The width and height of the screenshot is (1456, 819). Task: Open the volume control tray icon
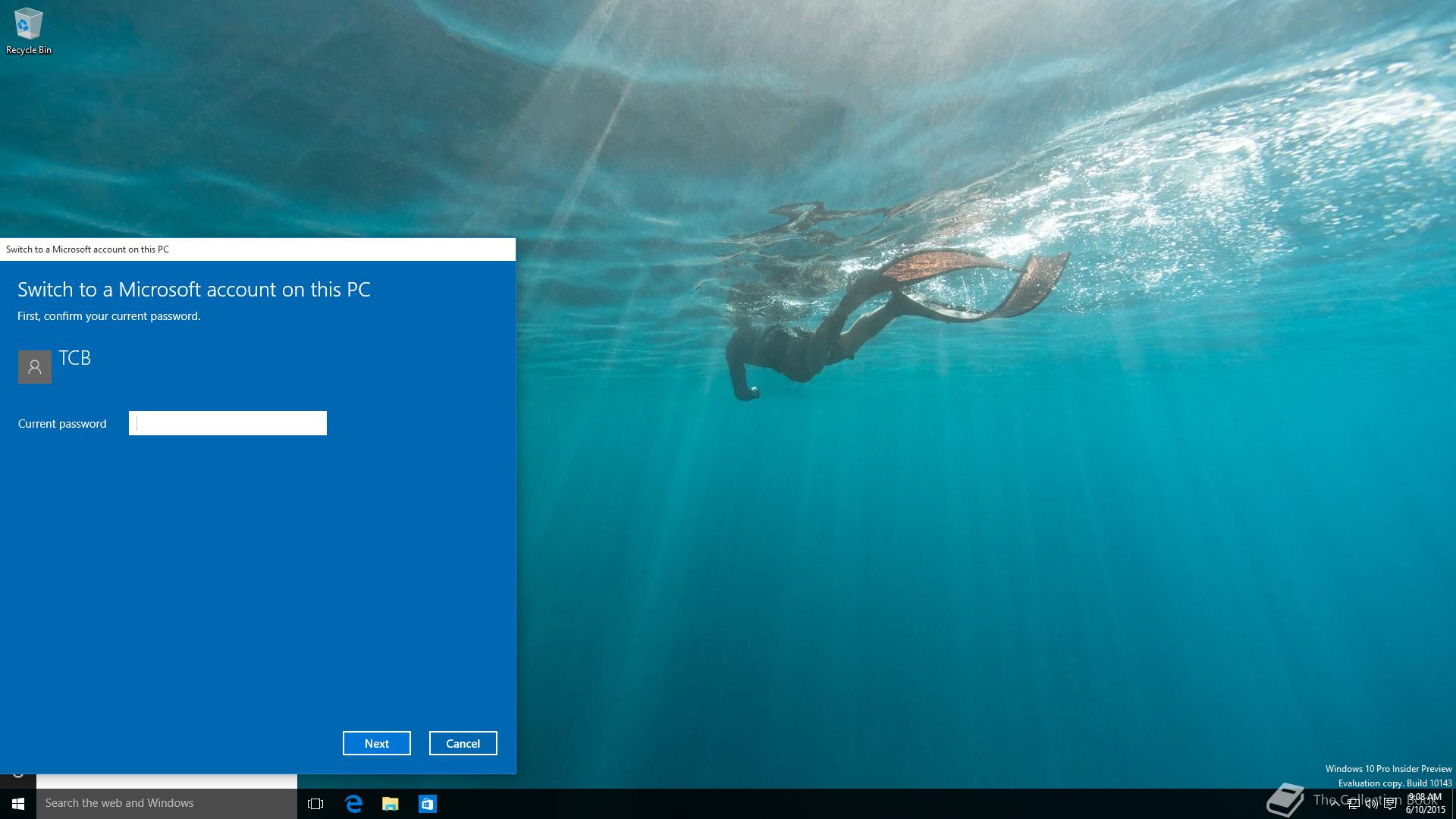[x=1371, y=804]
